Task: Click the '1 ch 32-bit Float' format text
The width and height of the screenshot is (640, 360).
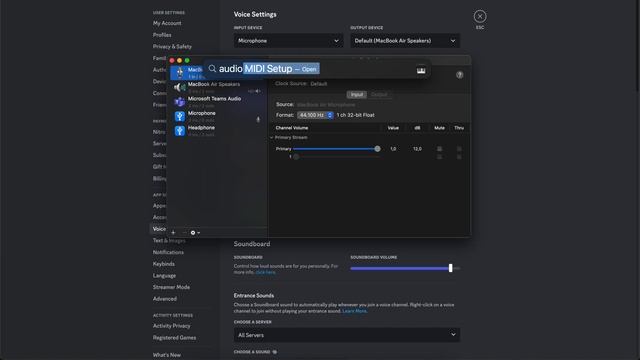Action: tap(355, 115)
